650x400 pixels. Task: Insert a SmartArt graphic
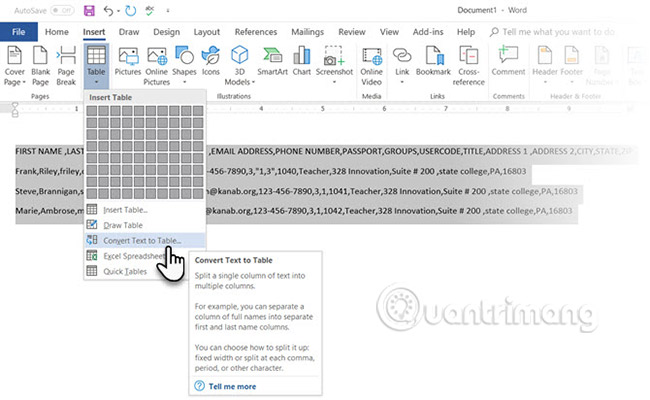(272, 61)
